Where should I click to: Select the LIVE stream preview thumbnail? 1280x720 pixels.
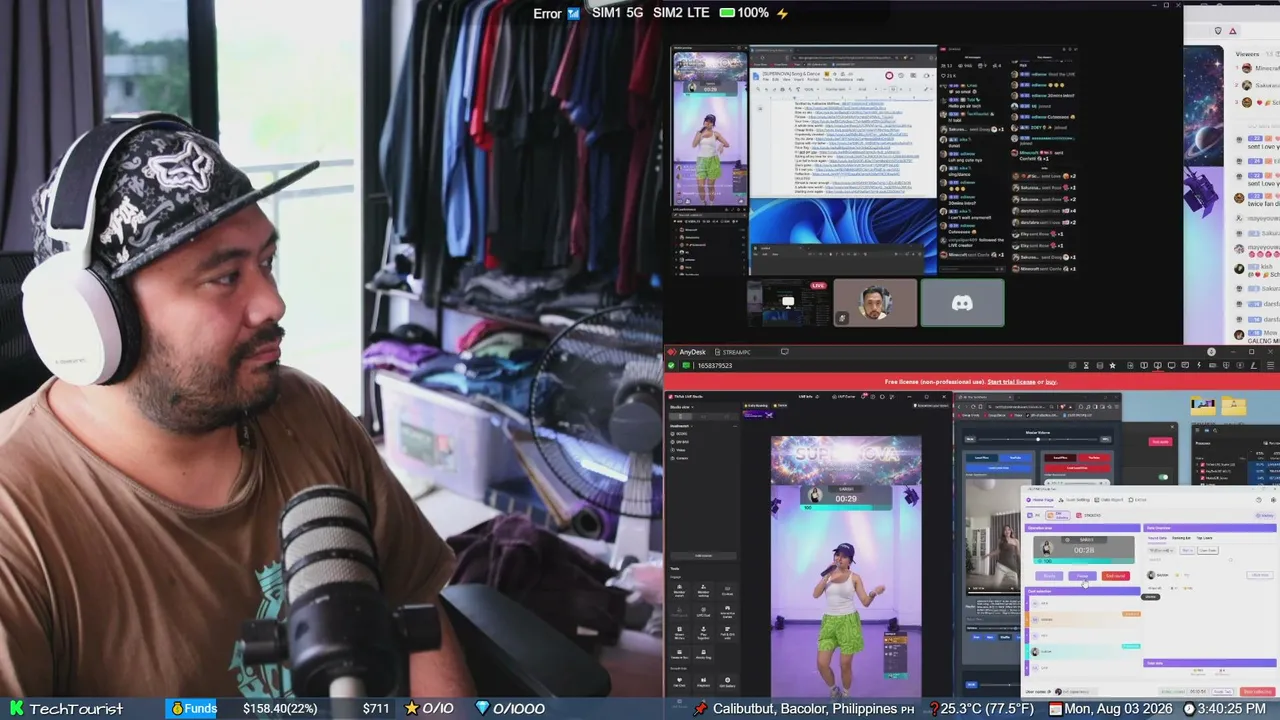click(x=788, y=302)
